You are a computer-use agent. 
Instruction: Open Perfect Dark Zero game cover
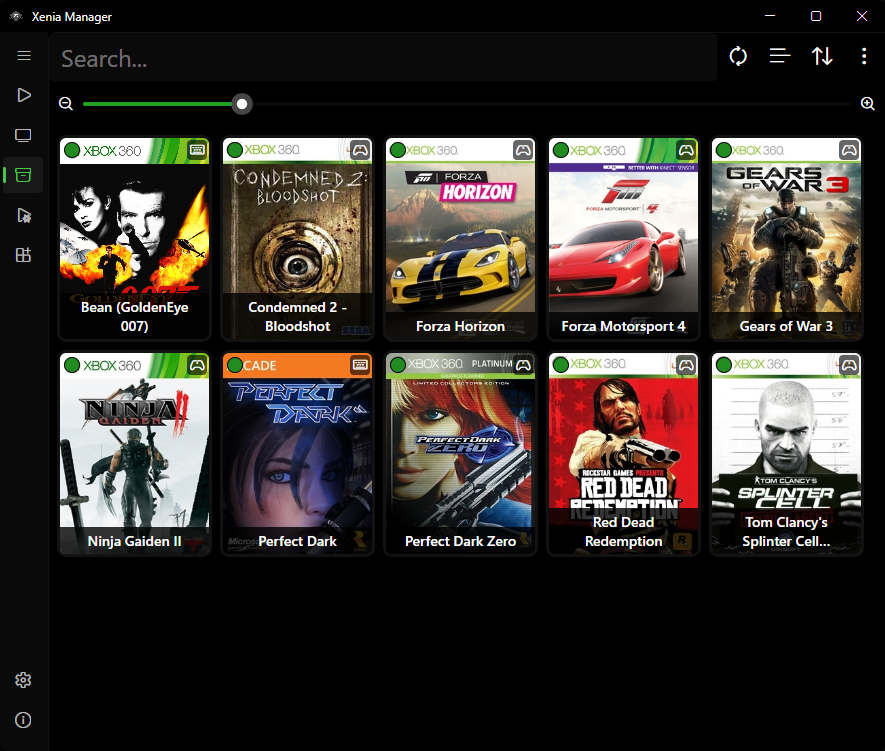point(461,454)
